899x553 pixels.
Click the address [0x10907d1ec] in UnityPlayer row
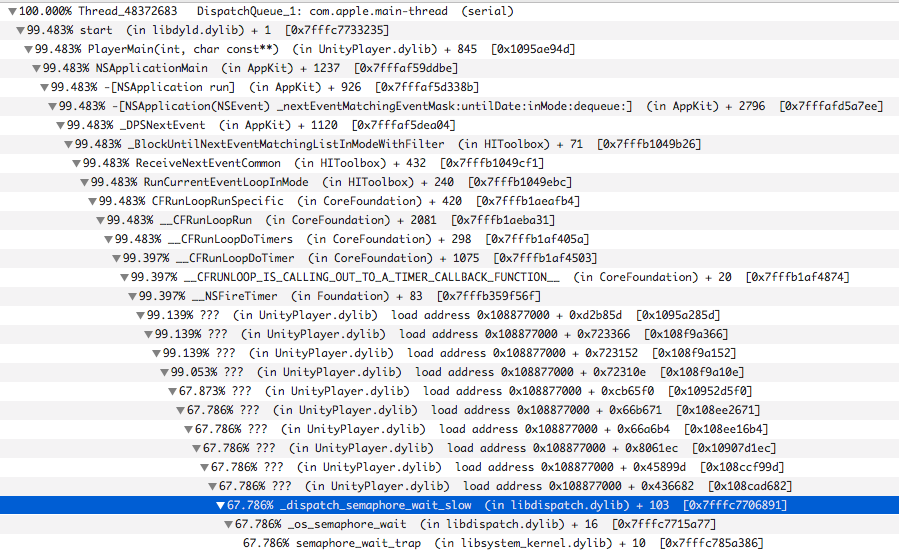click(734, 448)
